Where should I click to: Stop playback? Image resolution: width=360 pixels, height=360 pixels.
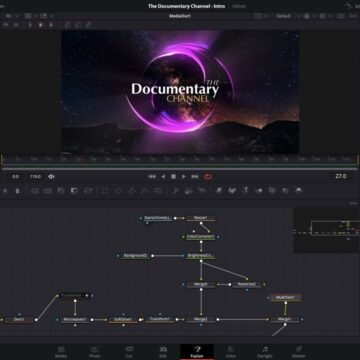pos(173,177)
